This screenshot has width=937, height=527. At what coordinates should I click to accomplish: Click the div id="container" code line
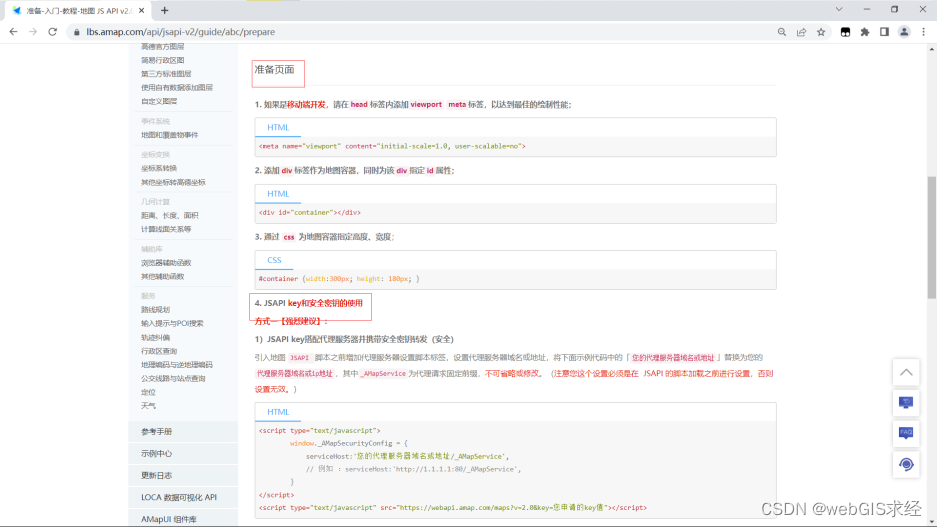310,212
